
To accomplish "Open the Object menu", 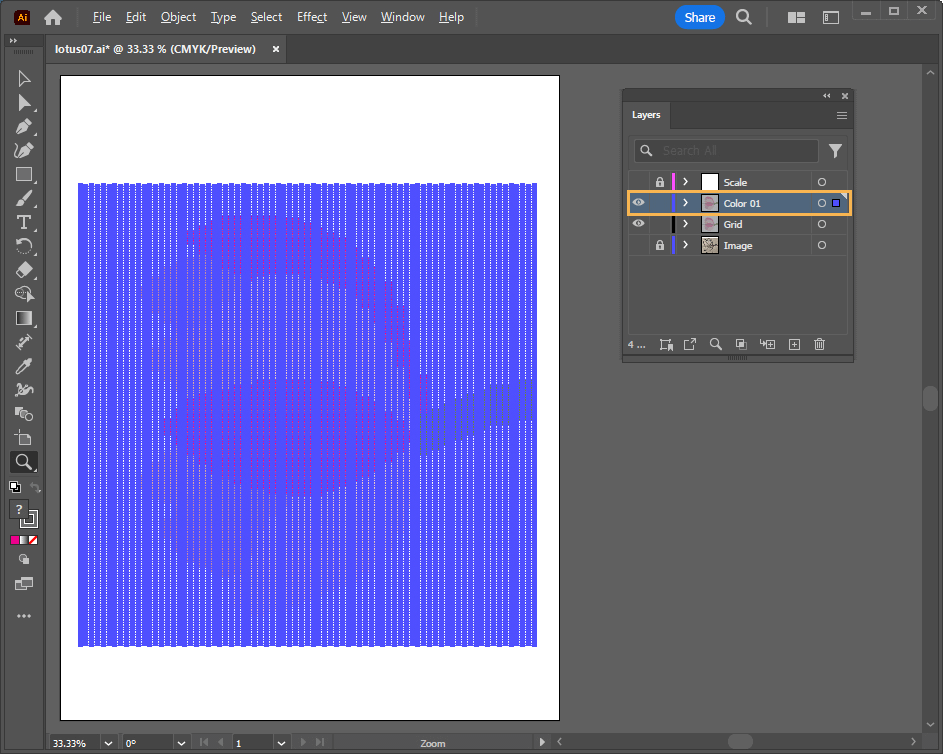I will tap(178, 17).
